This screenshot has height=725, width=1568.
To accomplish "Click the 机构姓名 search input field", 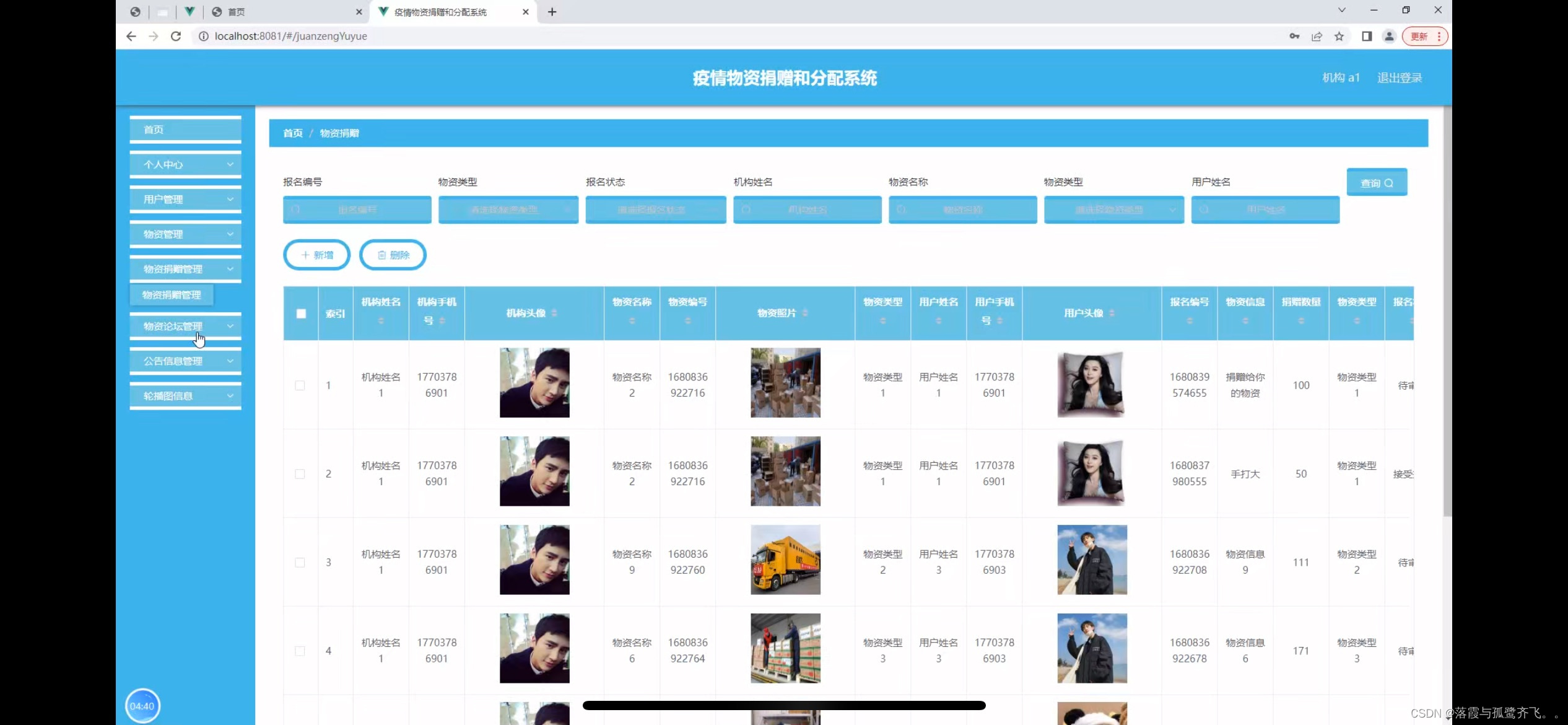I will coord(808,210).
